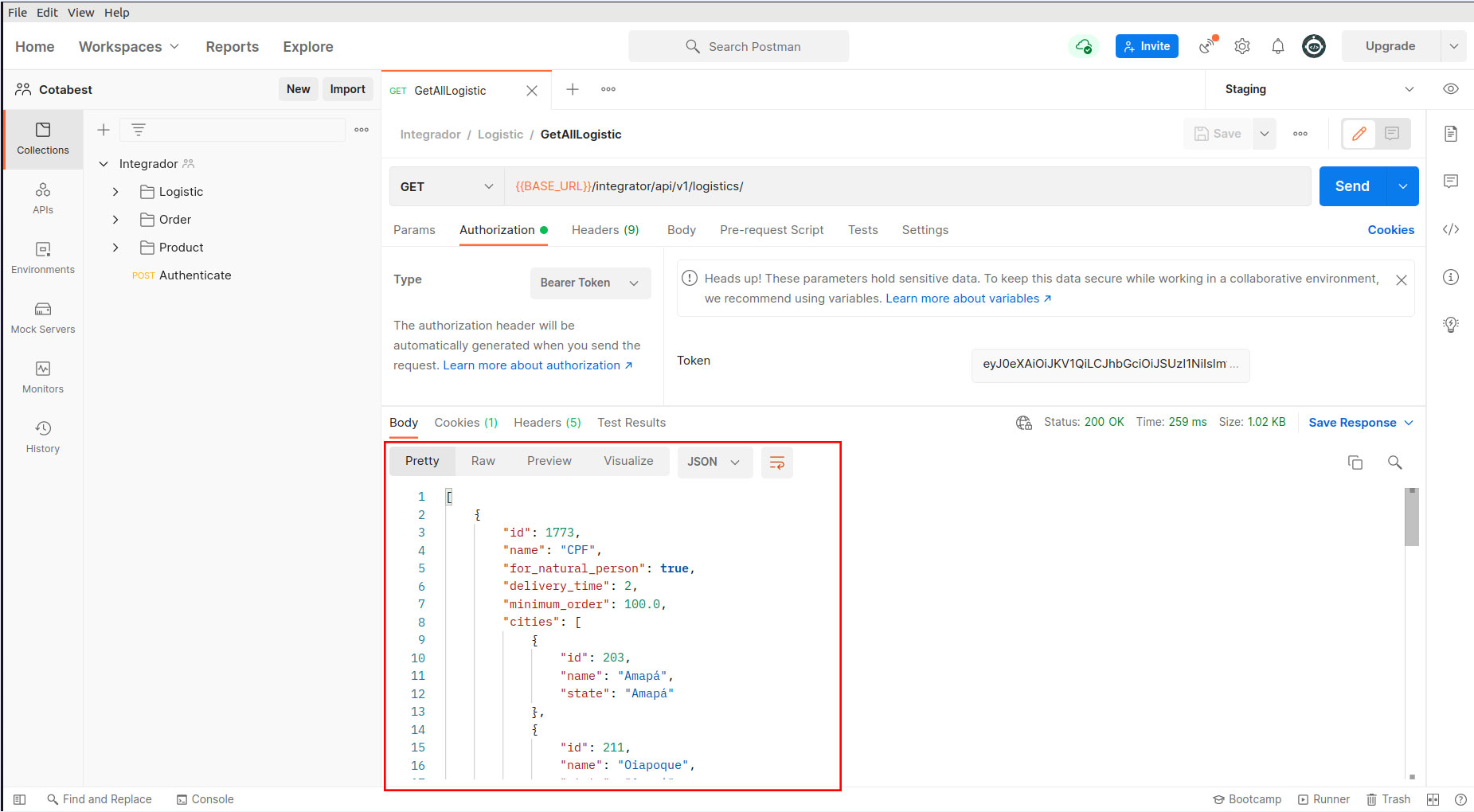Click the request URL input field
1474x812 pixels.
(908, 186)
